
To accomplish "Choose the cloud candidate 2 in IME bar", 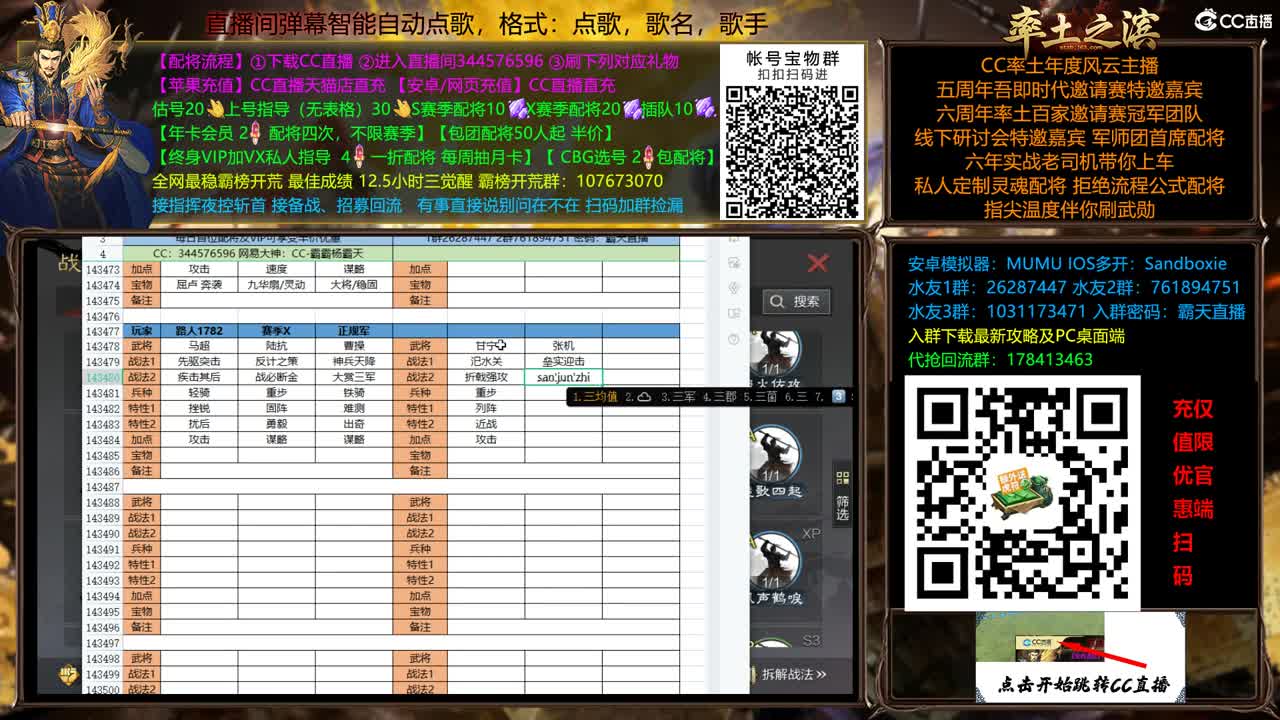I will coord(639,397).
